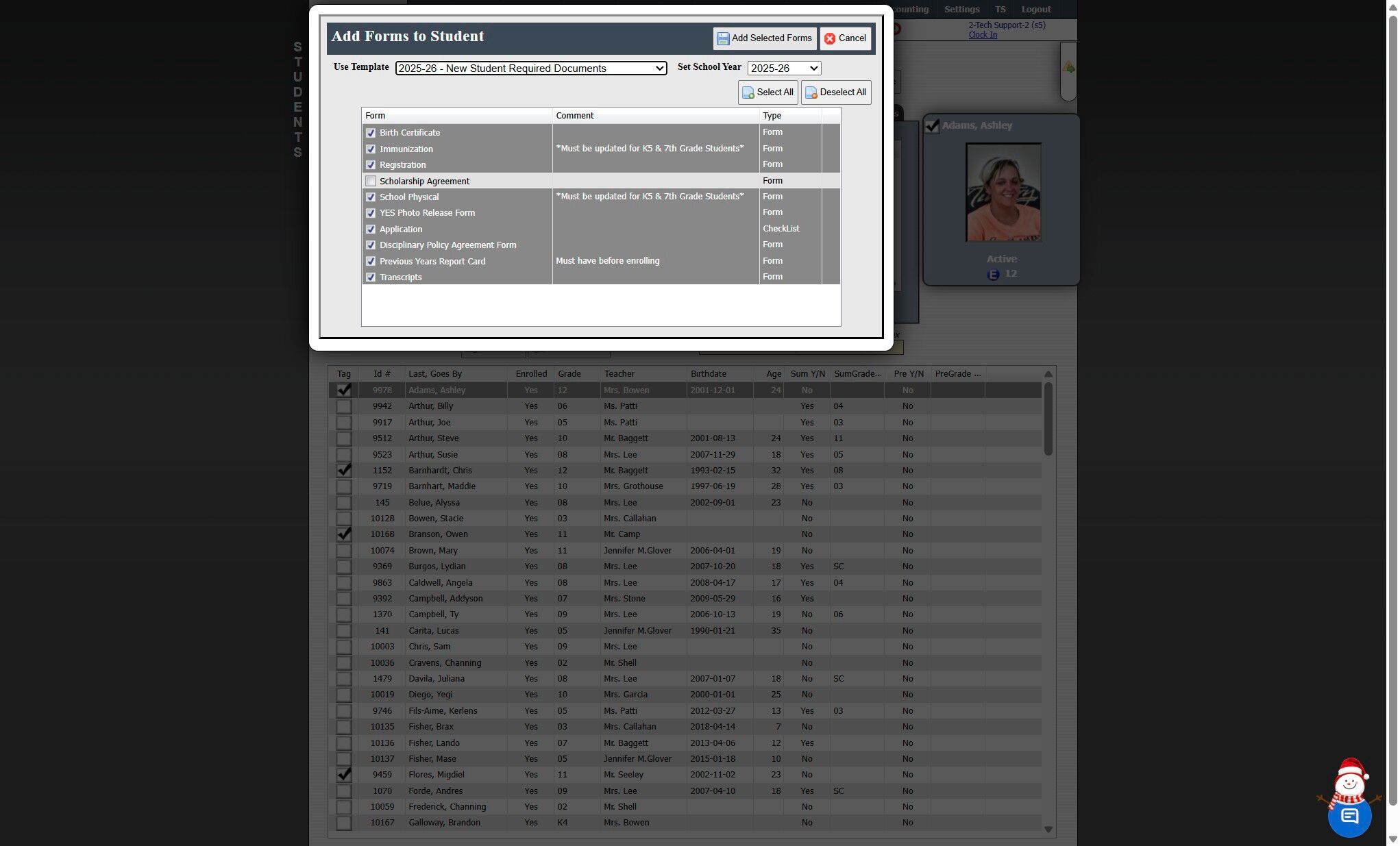1400x846 pixels.
Task: Click the Logout menu item
Action: click(x=1035, y=10)
